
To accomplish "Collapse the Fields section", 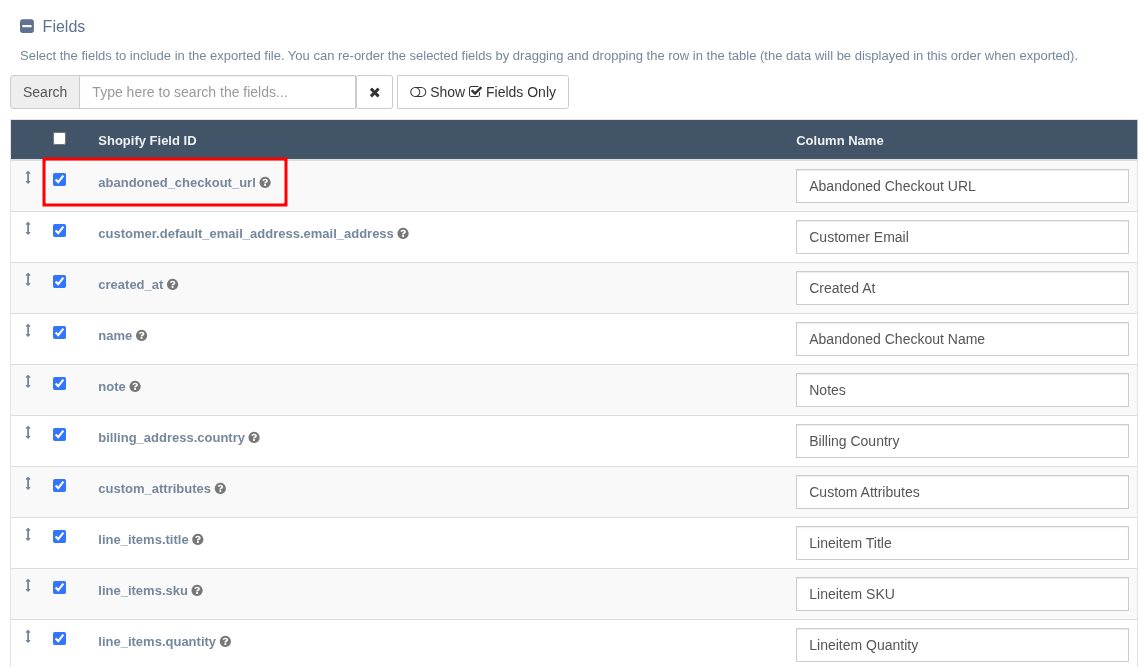I will coord(27,27).
